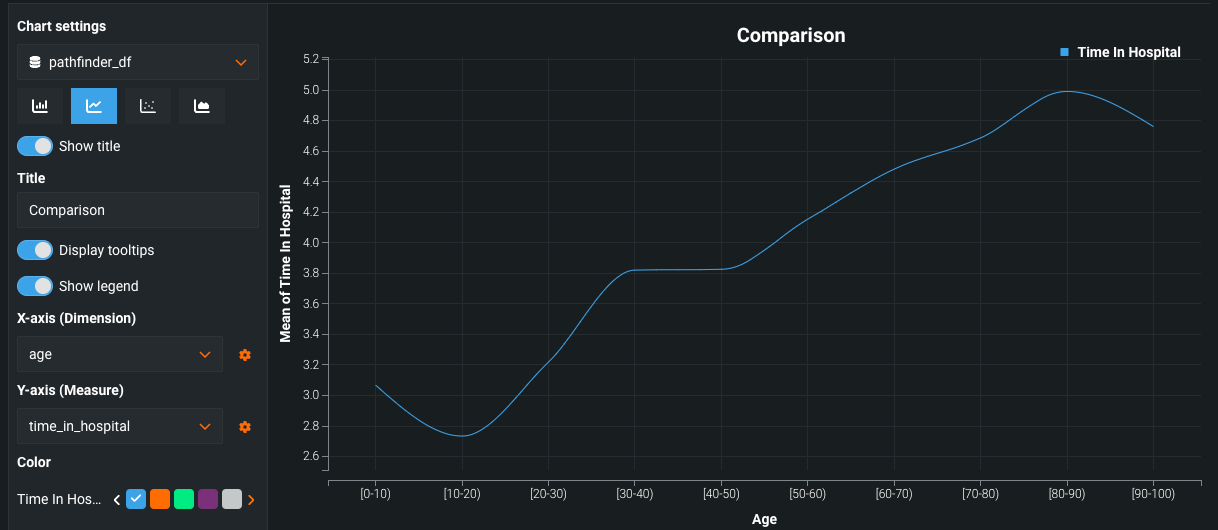Click the Title text field
Image resolution: width=1218 pixels, height=530 pixels.
[138, 210]
